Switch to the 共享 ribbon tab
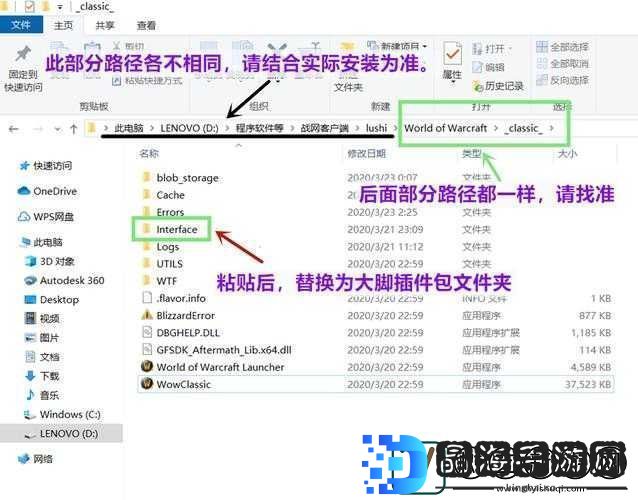Viewport: 638px width, 500px height. [x=105, y=25]
